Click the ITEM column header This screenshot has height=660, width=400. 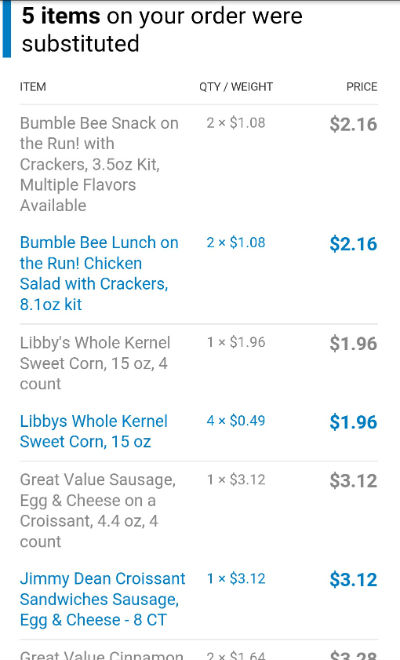point(33,87)
